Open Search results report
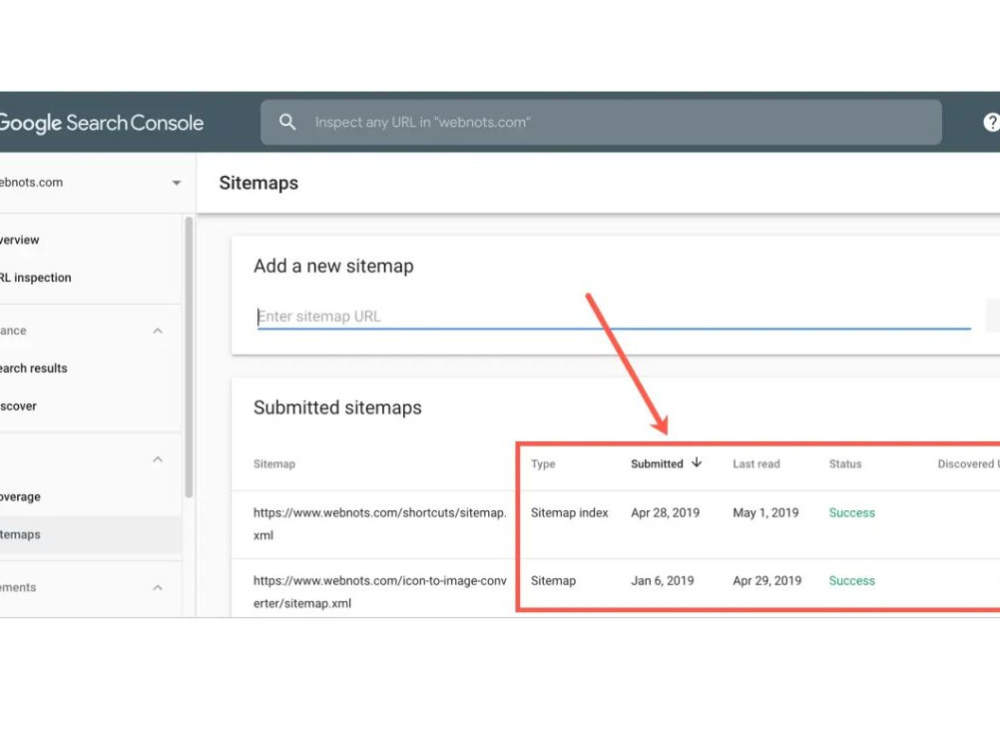The height and width of the screenshot is (750, 1000). coord(33,368)
